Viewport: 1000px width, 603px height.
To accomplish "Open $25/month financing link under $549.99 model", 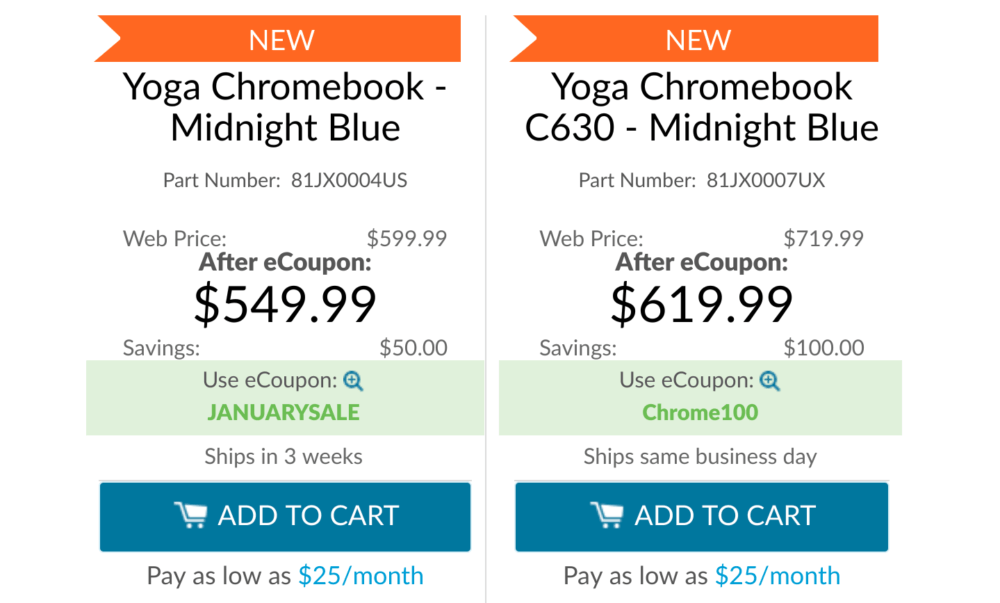I will (361, 576).
